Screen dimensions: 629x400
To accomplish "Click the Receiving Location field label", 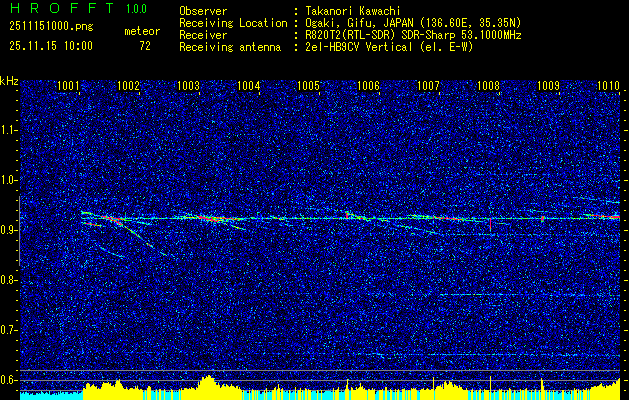I will pyautogui.click(x=233, y=24).
